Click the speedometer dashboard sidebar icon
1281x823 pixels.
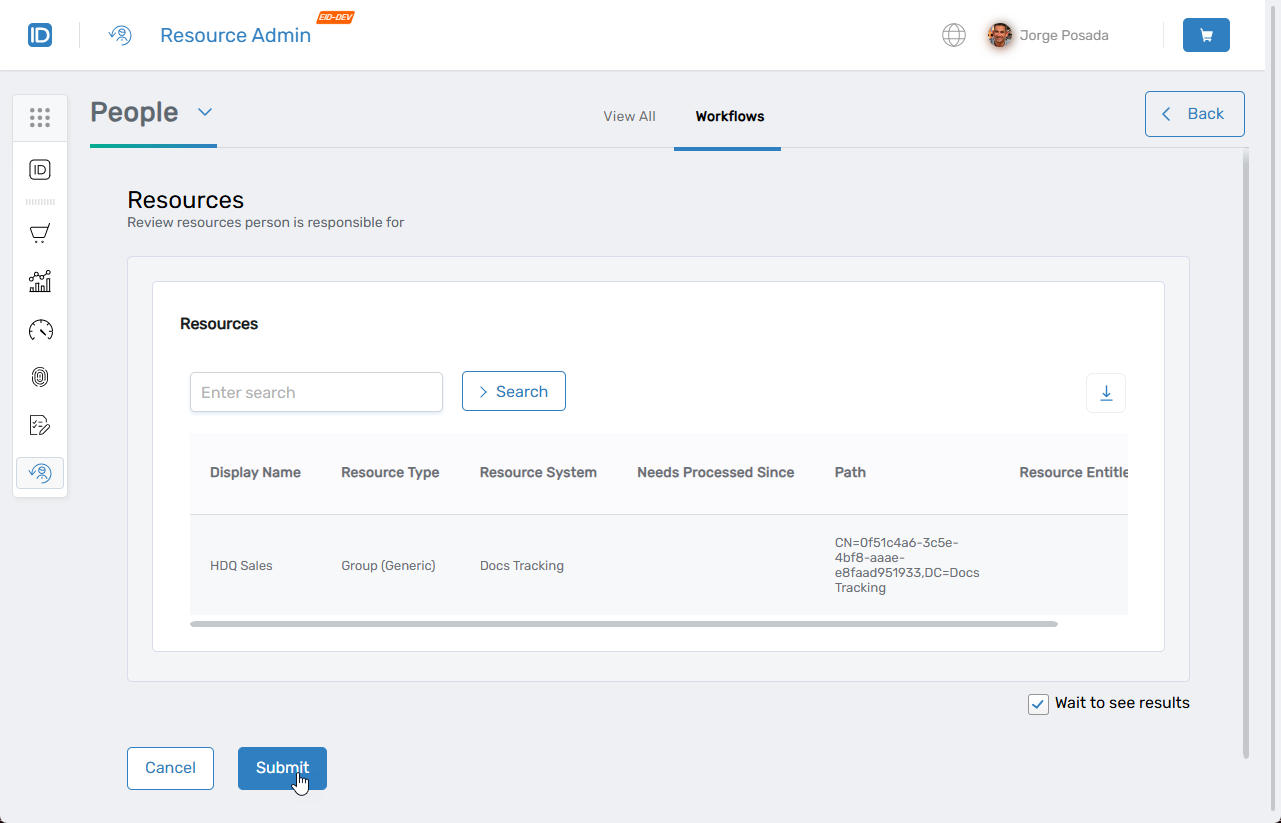click(x=40, y=330)
